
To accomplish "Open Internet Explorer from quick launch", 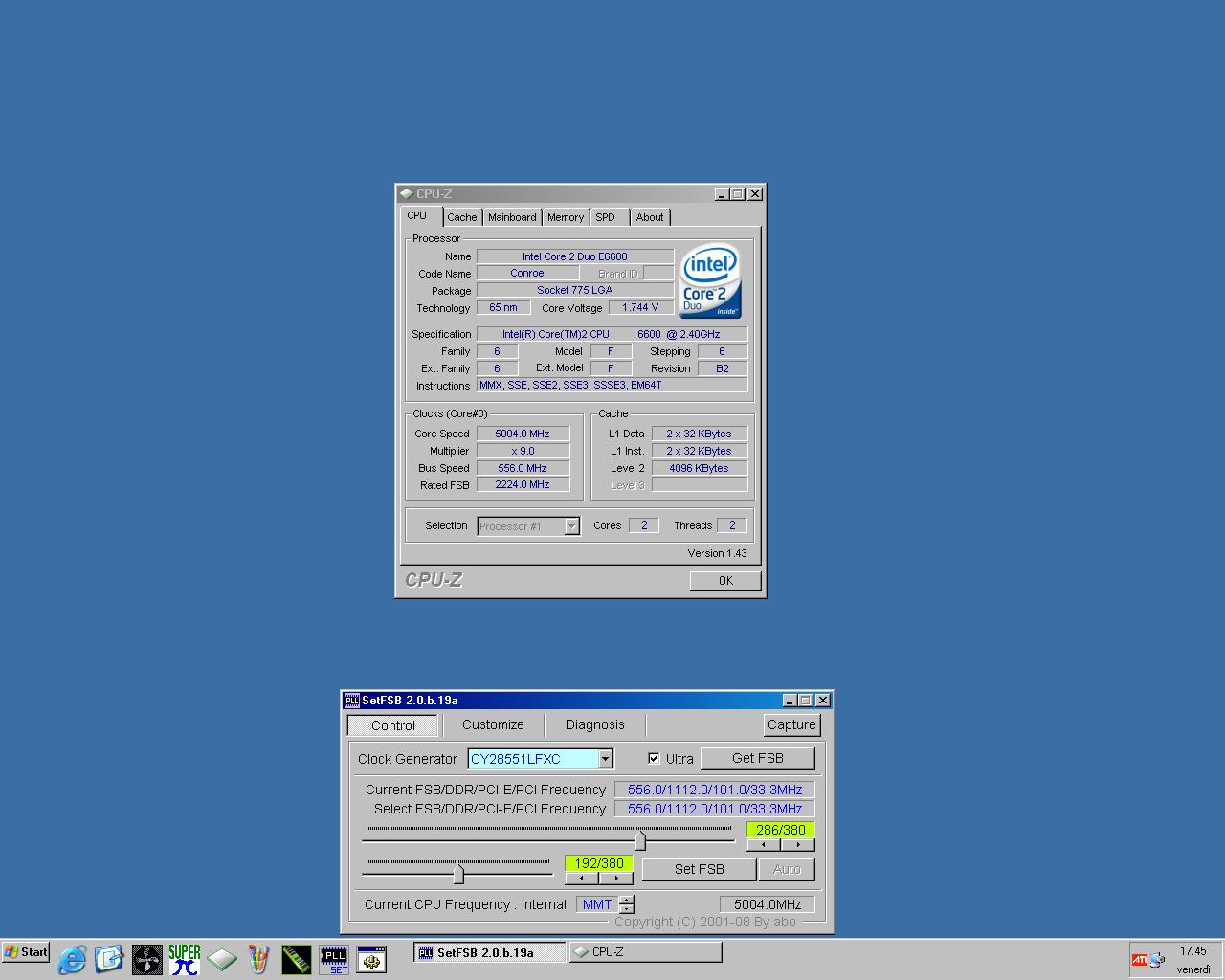I will (x=72, y=959).
